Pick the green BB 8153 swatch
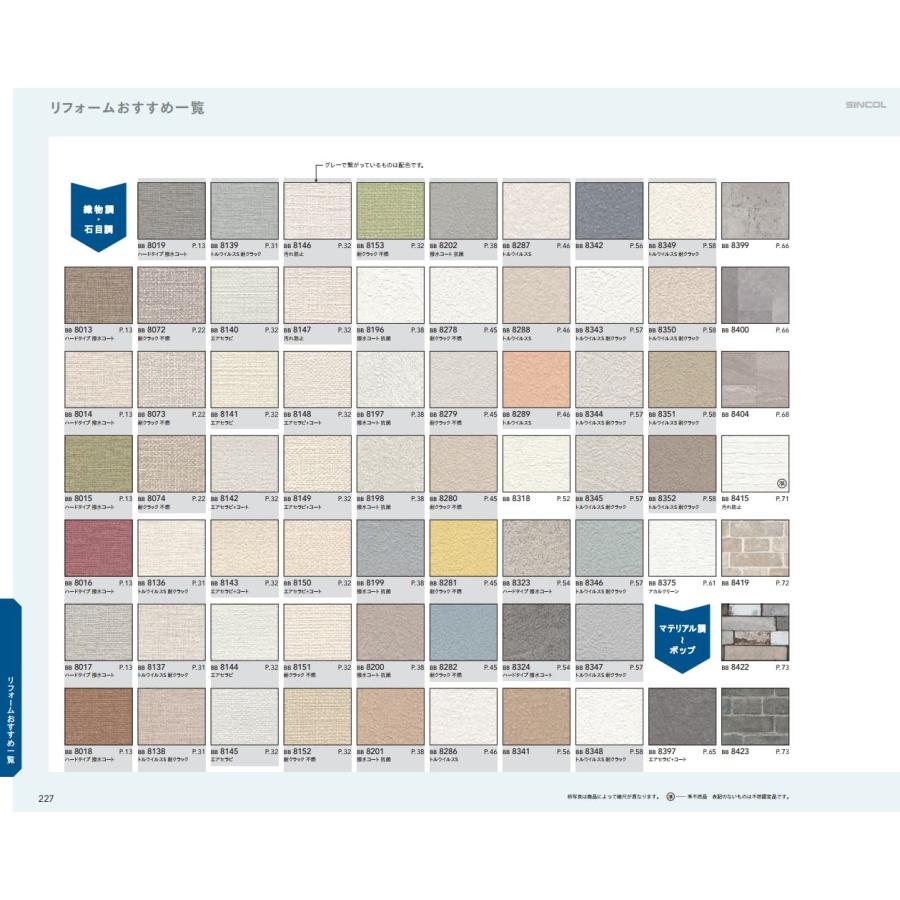900x900 pixels. 390,210
